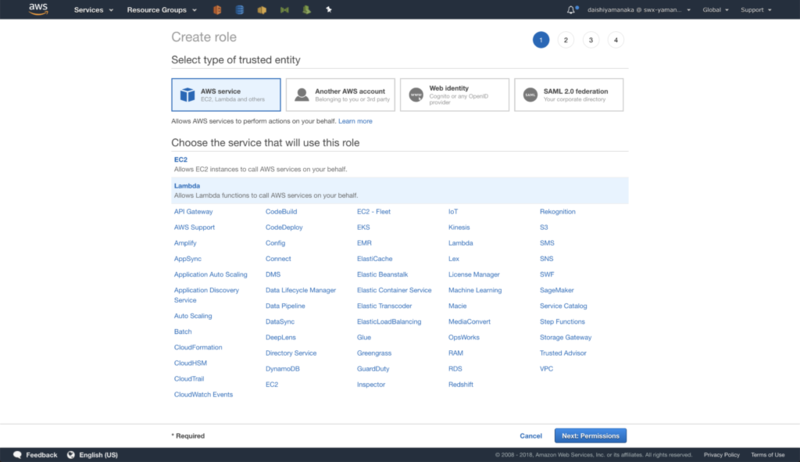Select EKS service

(364, 227)
